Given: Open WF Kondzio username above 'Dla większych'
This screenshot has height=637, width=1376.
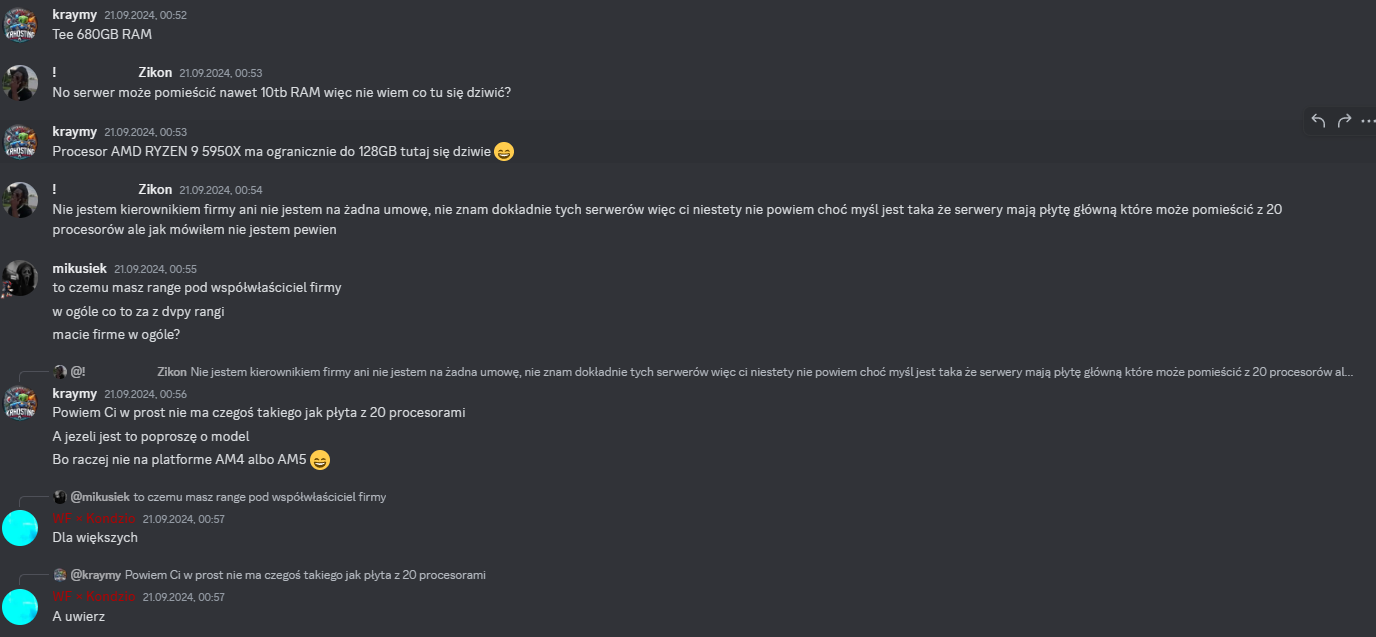Looking at the screenshot, I should [x=93, y=518].
